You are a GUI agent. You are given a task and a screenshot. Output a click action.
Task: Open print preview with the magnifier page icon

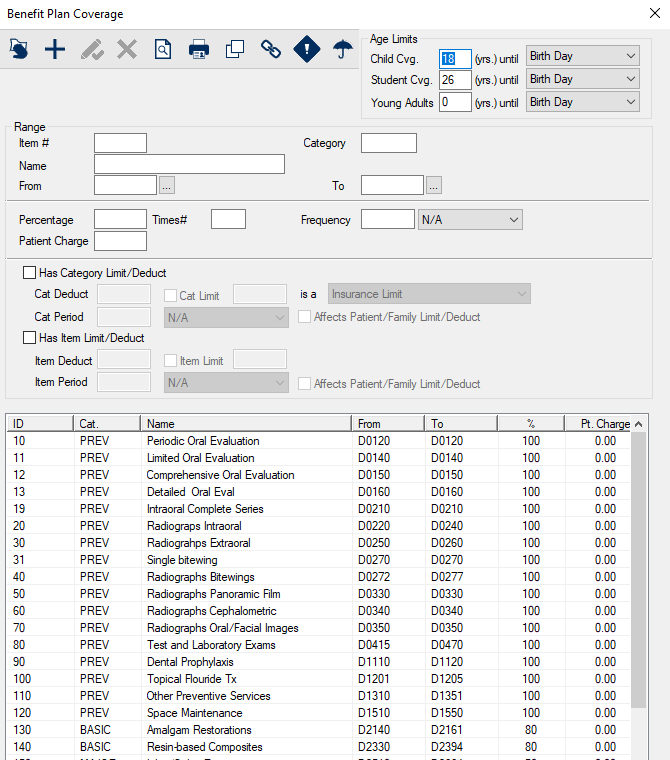point(163,49)
